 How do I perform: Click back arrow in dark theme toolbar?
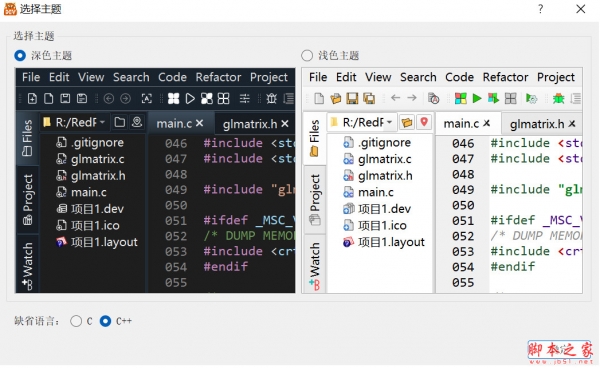tap(109, 99)
